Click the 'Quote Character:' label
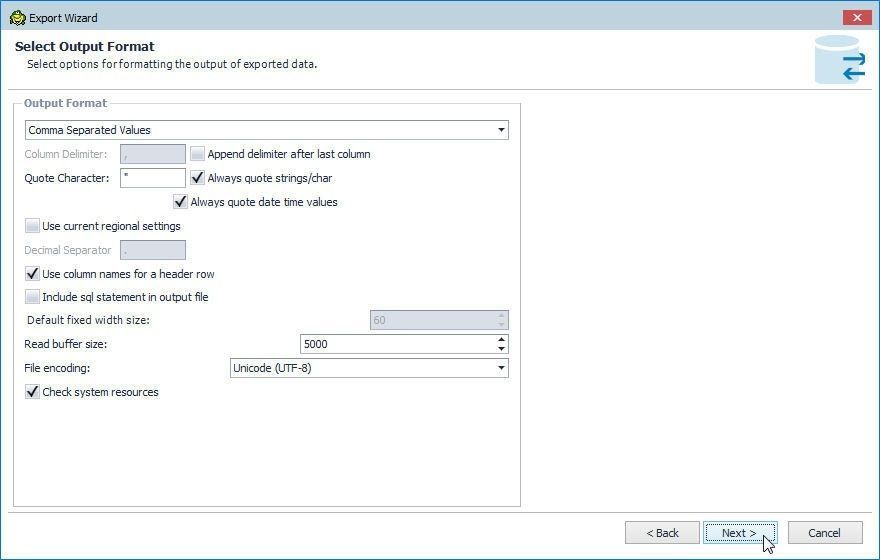 [x=67, y=178]
